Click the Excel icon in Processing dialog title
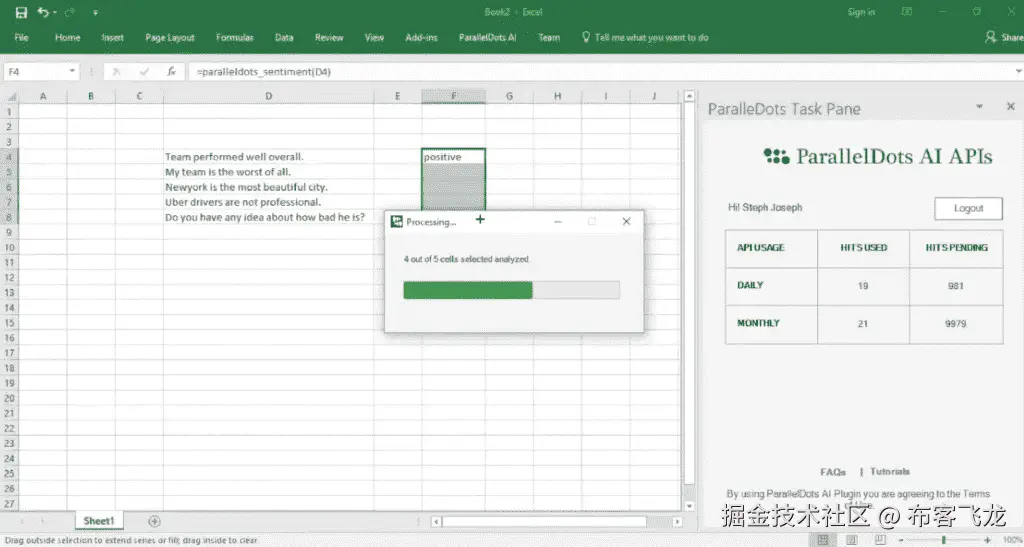 pos(396,222)
